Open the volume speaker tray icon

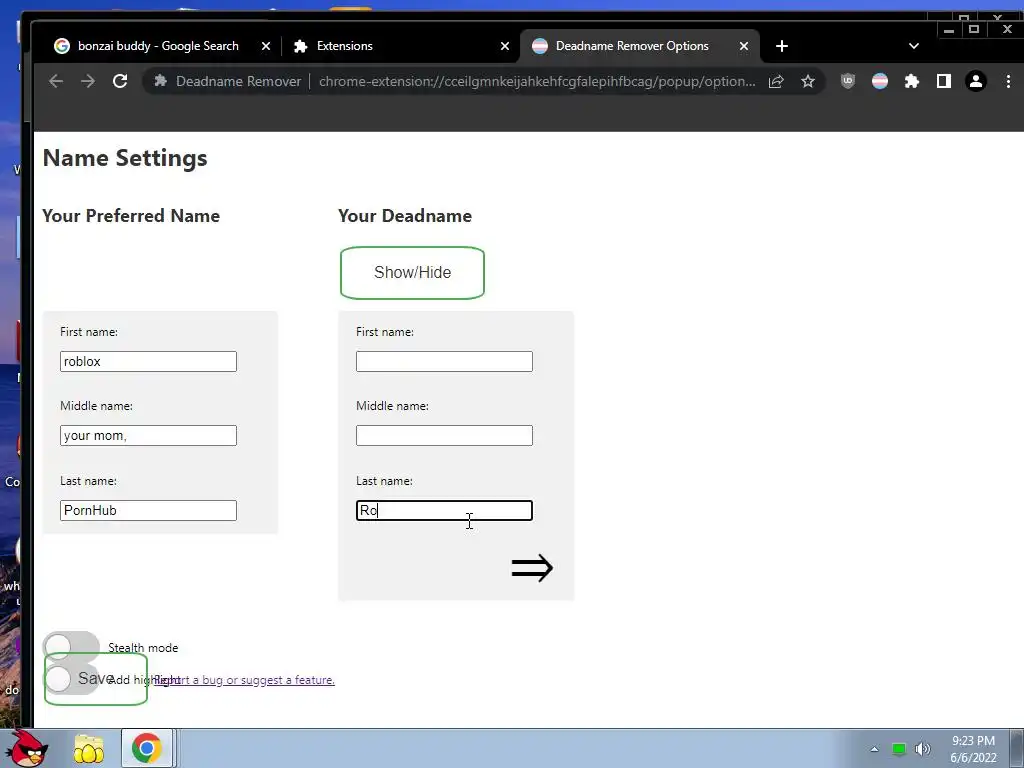[x=922, y=749]
